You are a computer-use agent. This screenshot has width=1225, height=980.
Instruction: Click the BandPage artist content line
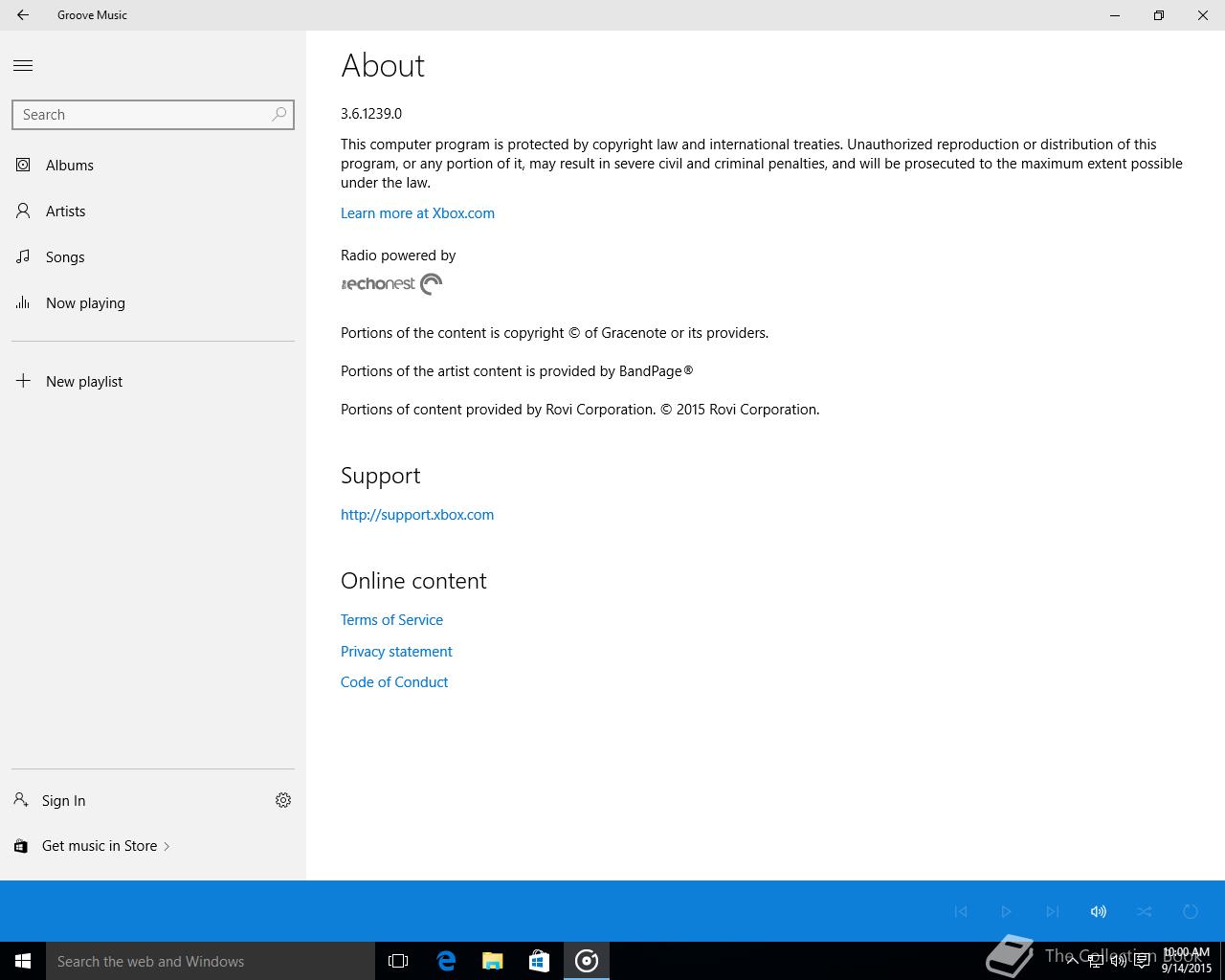517,370
